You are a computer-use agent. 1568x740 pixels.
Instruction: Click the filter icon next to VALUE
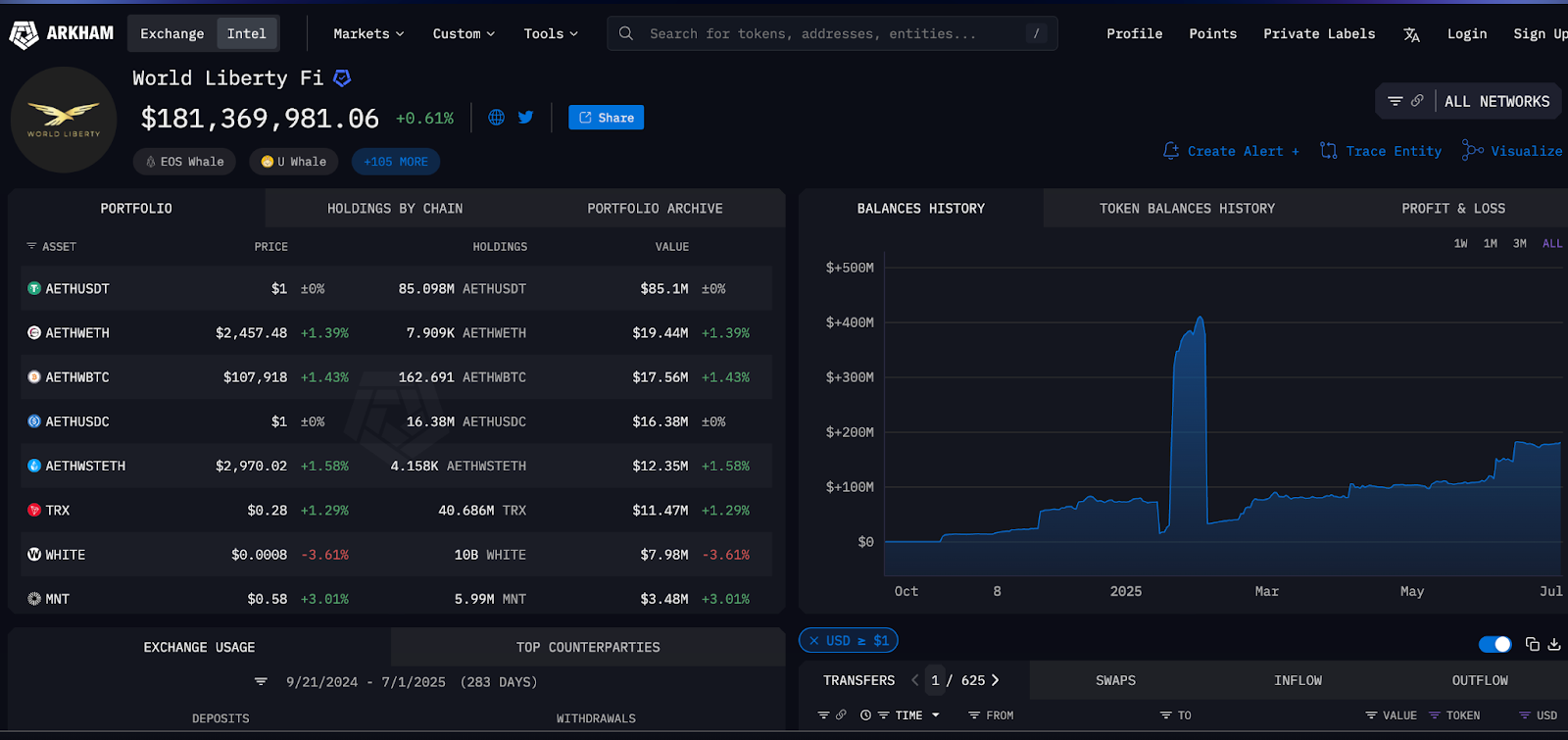point(1371,715)
